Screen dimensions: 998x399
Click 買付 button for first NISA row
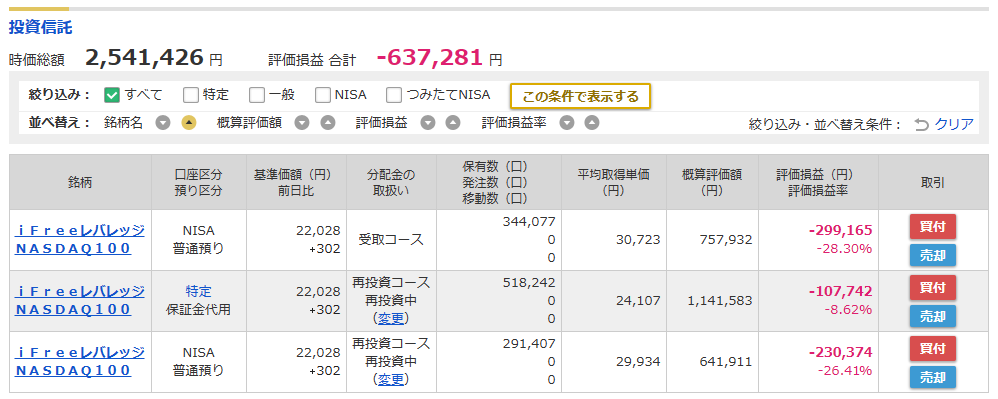[932, 227]
